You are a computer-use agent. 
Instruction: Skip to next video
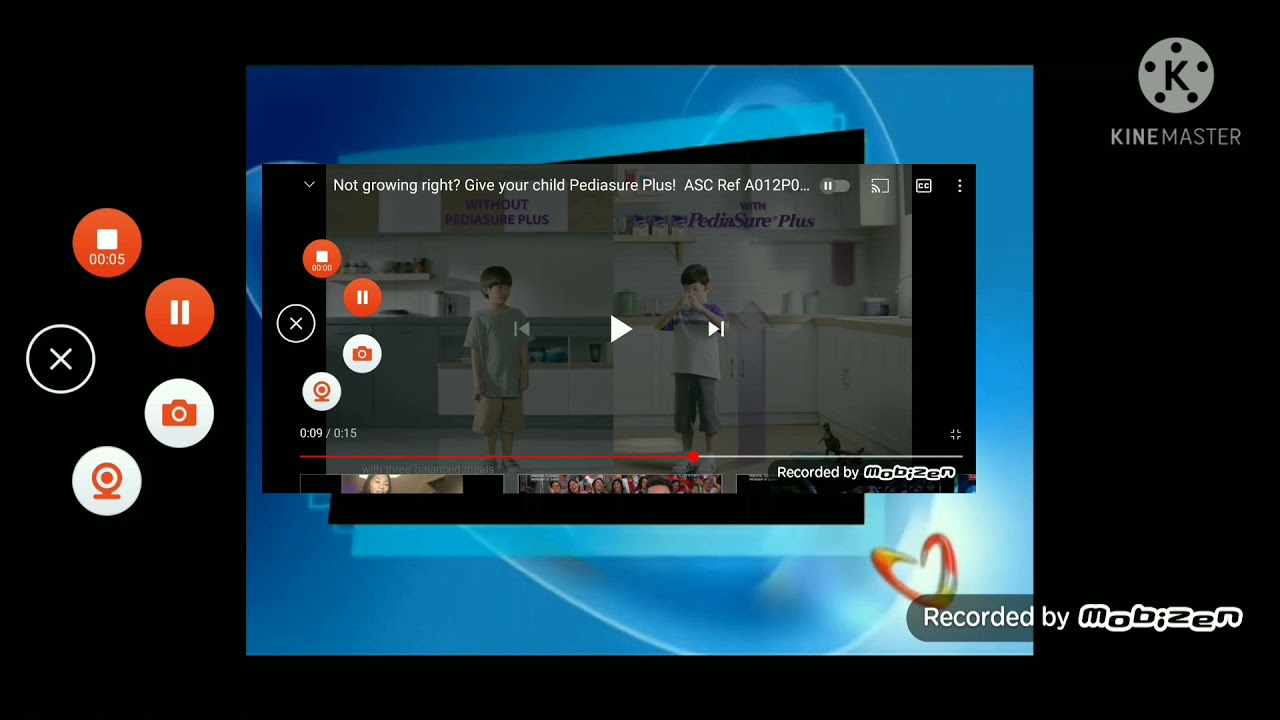[716, 329]
